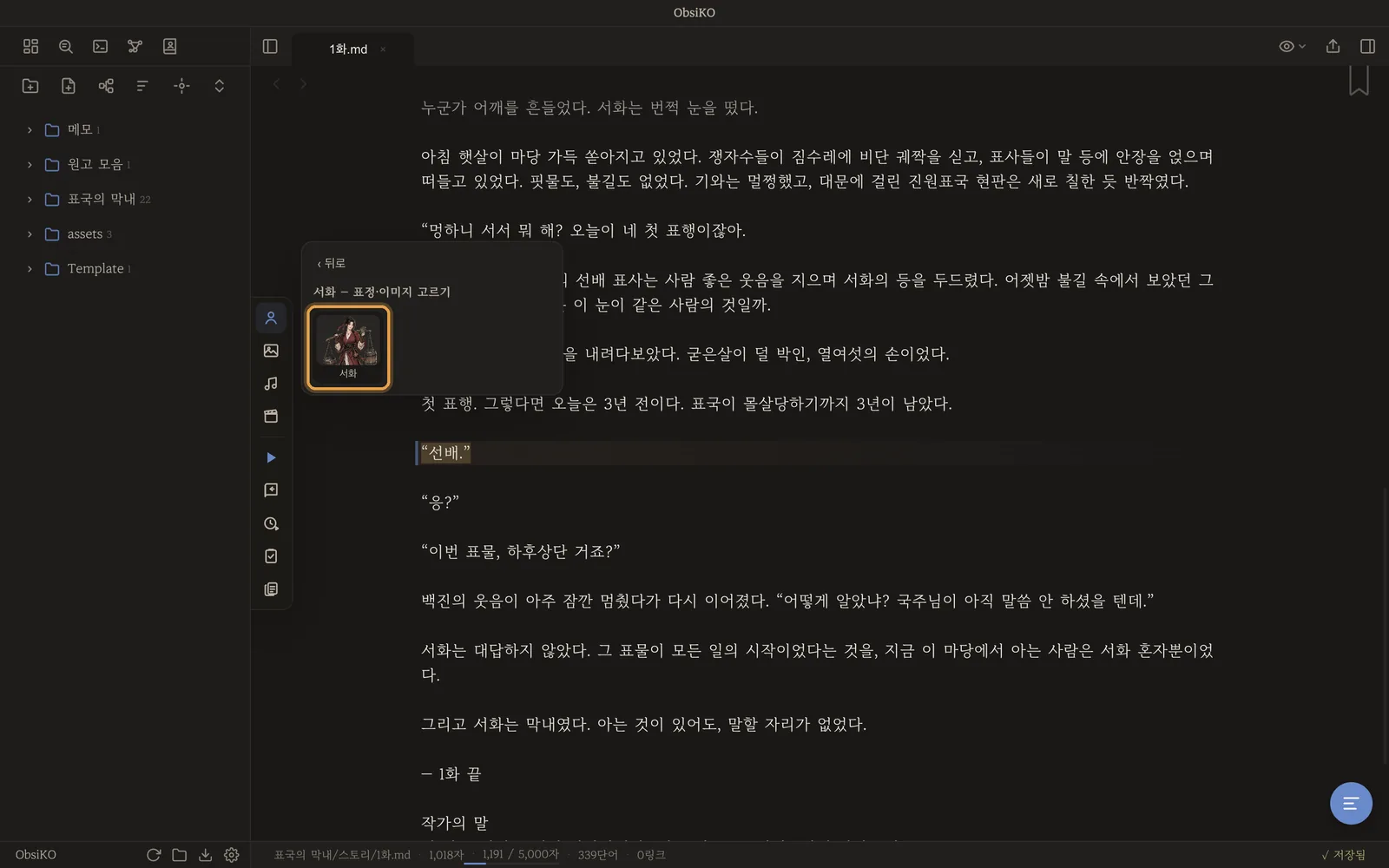1389x868 pixels.
Task: Open the terminal icon in the sidebar
Action: (101, 47)
